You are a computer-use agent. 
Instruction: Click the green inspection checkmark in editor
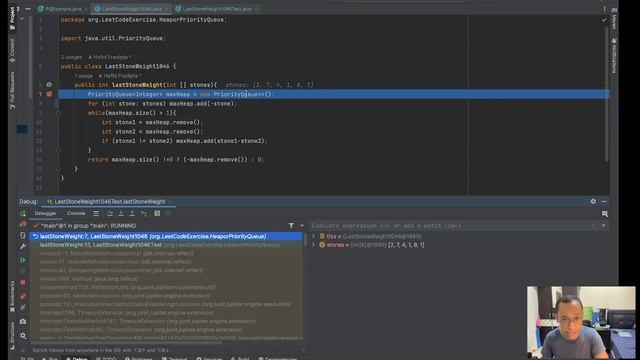(604, 20)
